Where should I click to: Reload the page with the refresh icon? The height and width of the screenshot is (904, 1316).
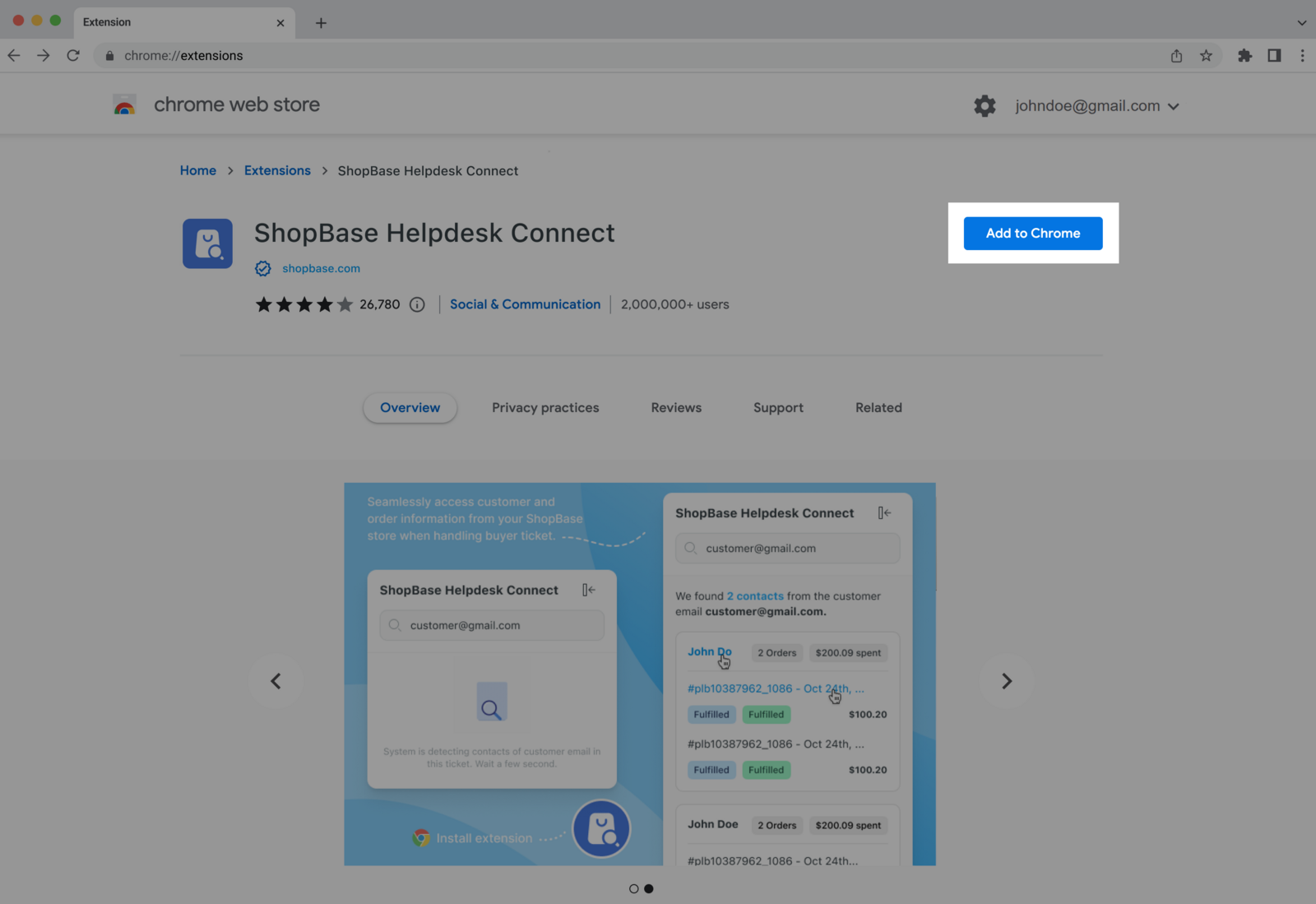(x=73, y=55)
